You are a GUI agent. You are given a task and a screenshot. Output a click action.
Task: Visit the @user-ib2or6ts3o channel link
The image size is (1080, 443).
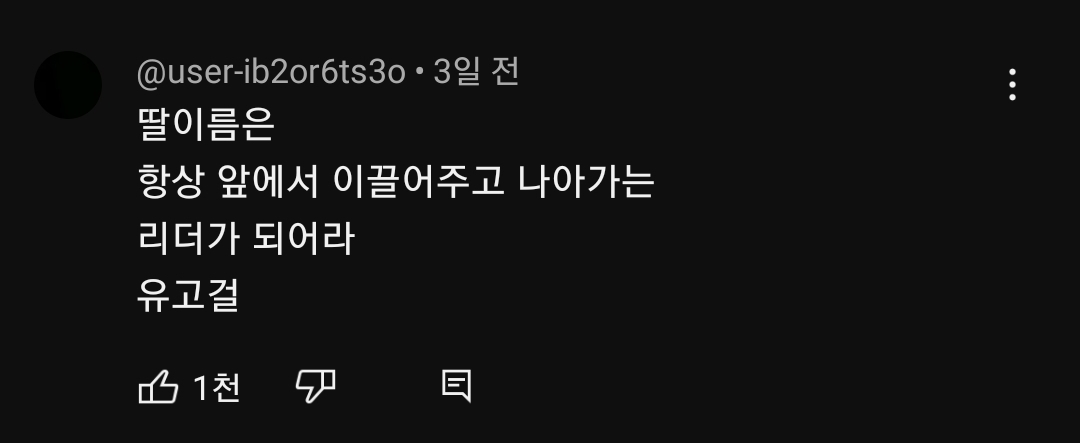coord(271,72)
